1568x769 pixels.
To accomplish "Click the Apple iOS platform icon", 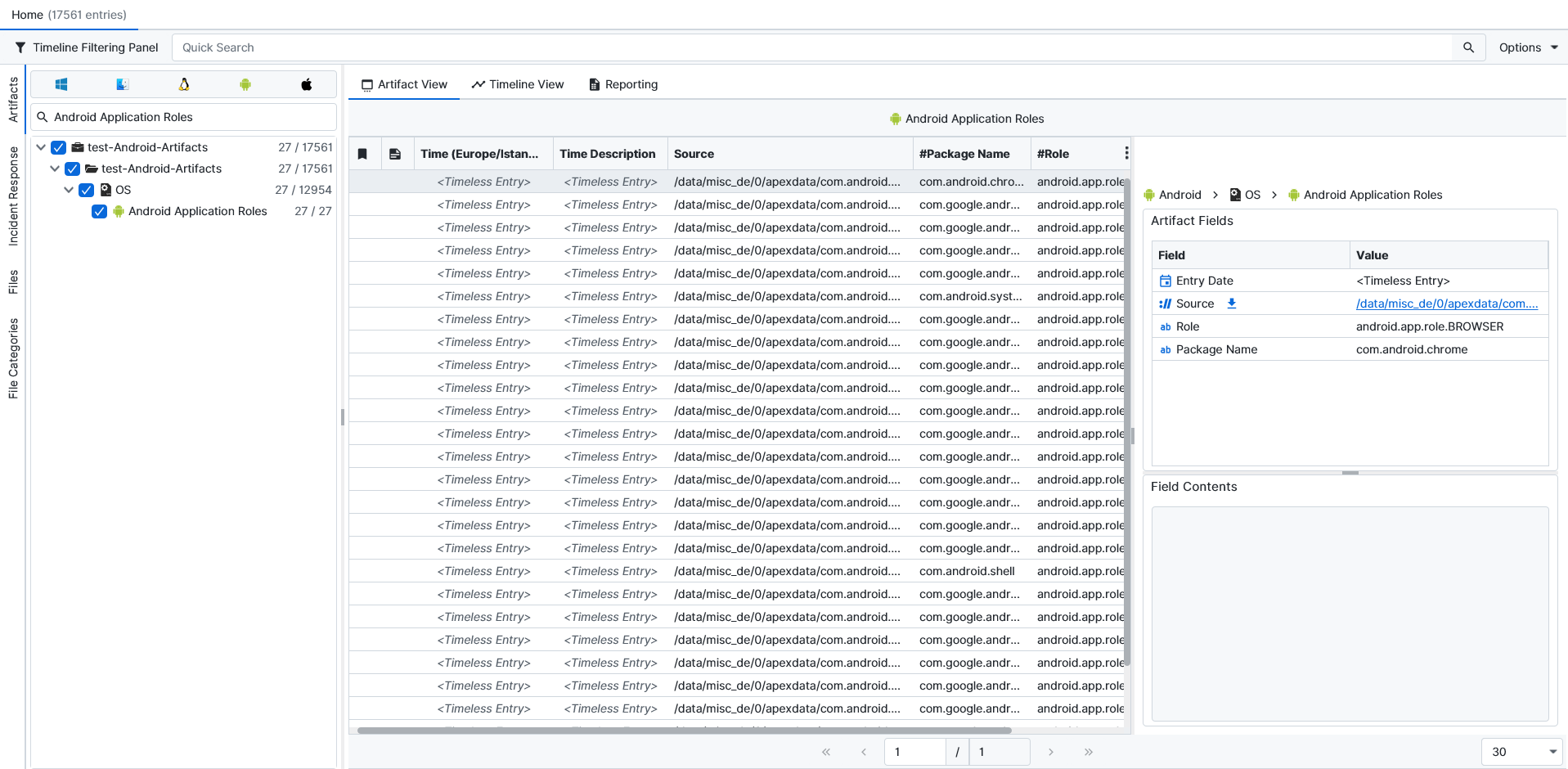I will (307, 84).
